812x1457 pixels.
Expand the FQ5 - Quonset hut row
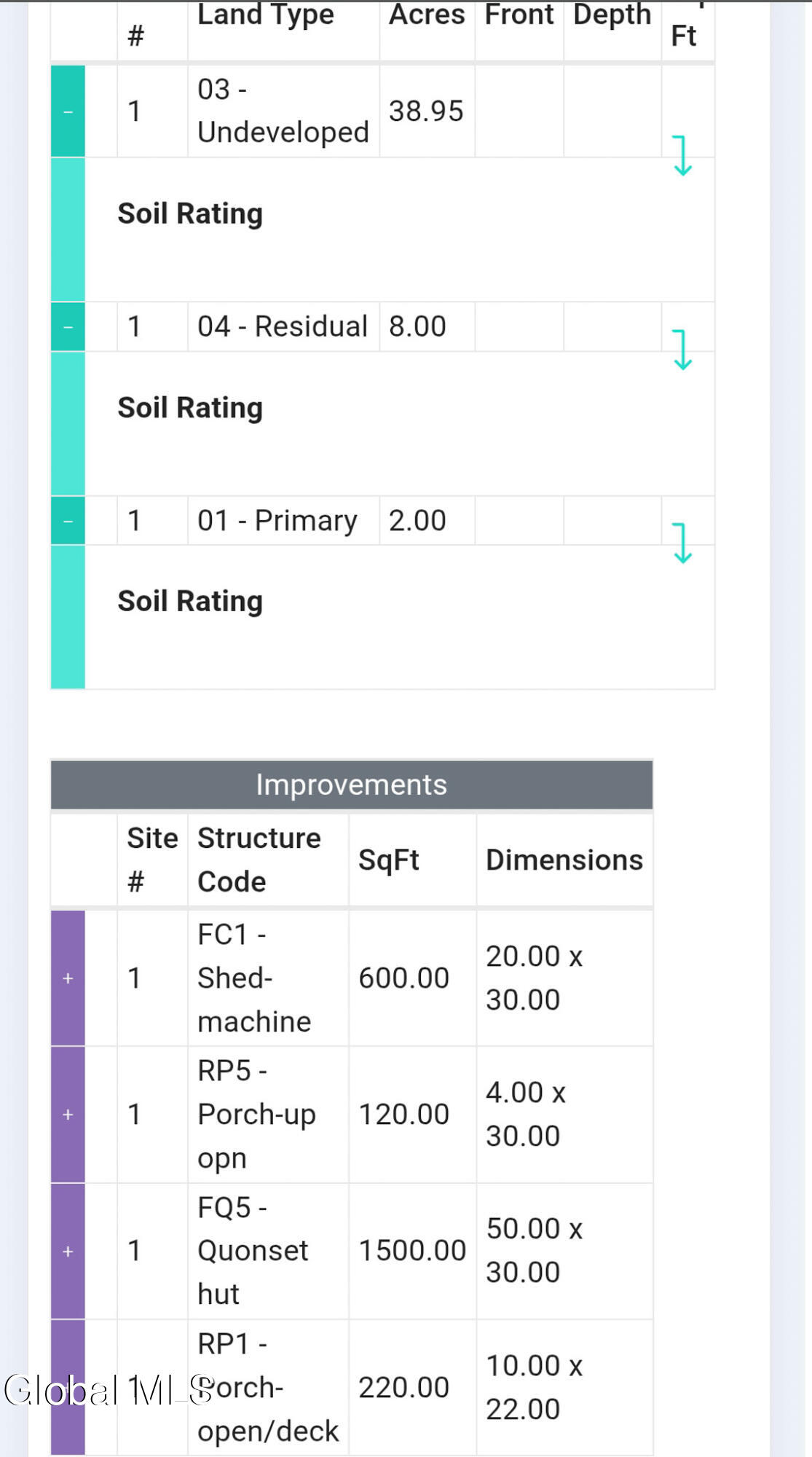pyautogui.click(x=68, y=1251)
